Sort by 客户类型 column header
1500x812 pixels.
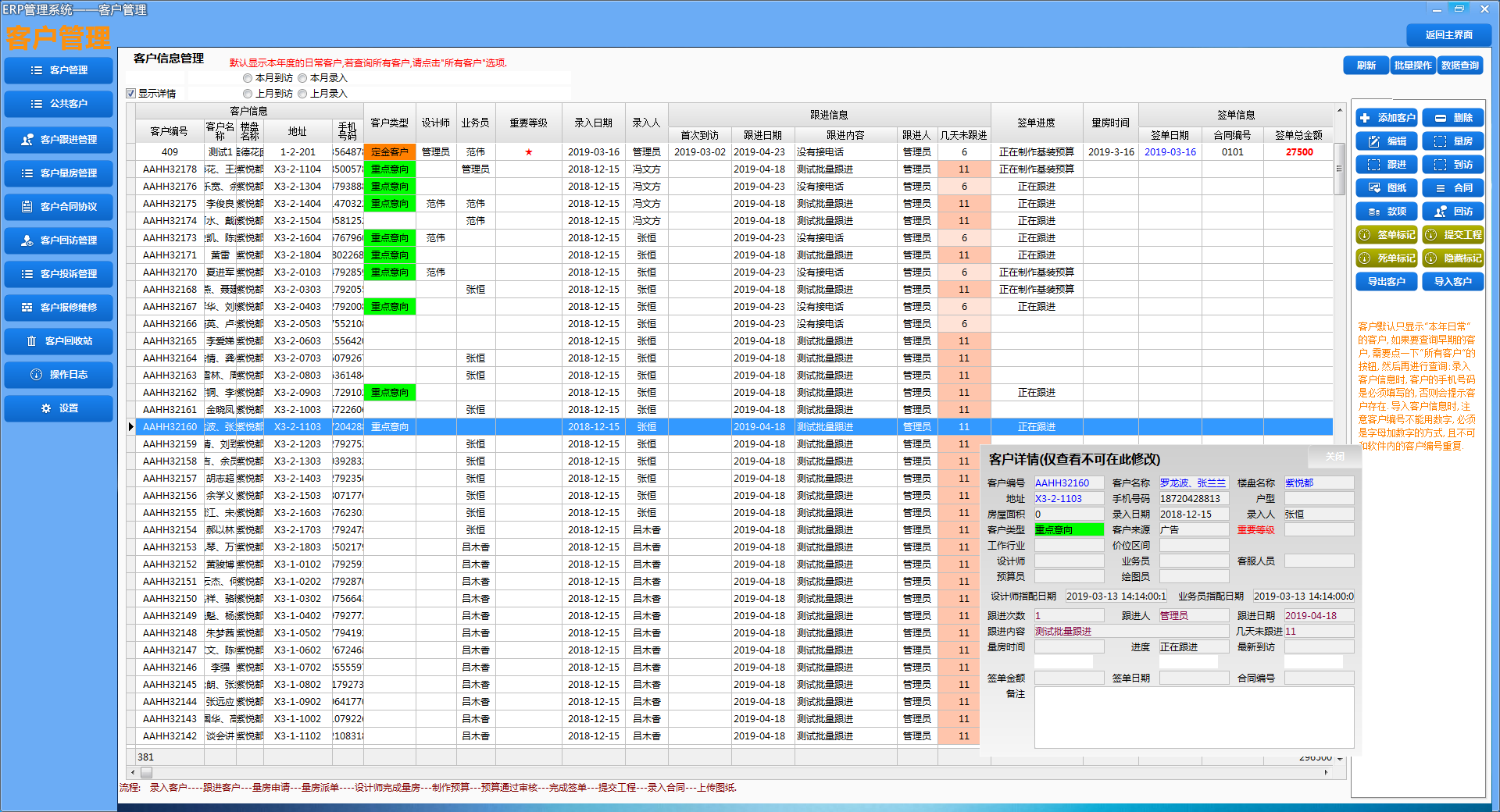coord(389,123)
